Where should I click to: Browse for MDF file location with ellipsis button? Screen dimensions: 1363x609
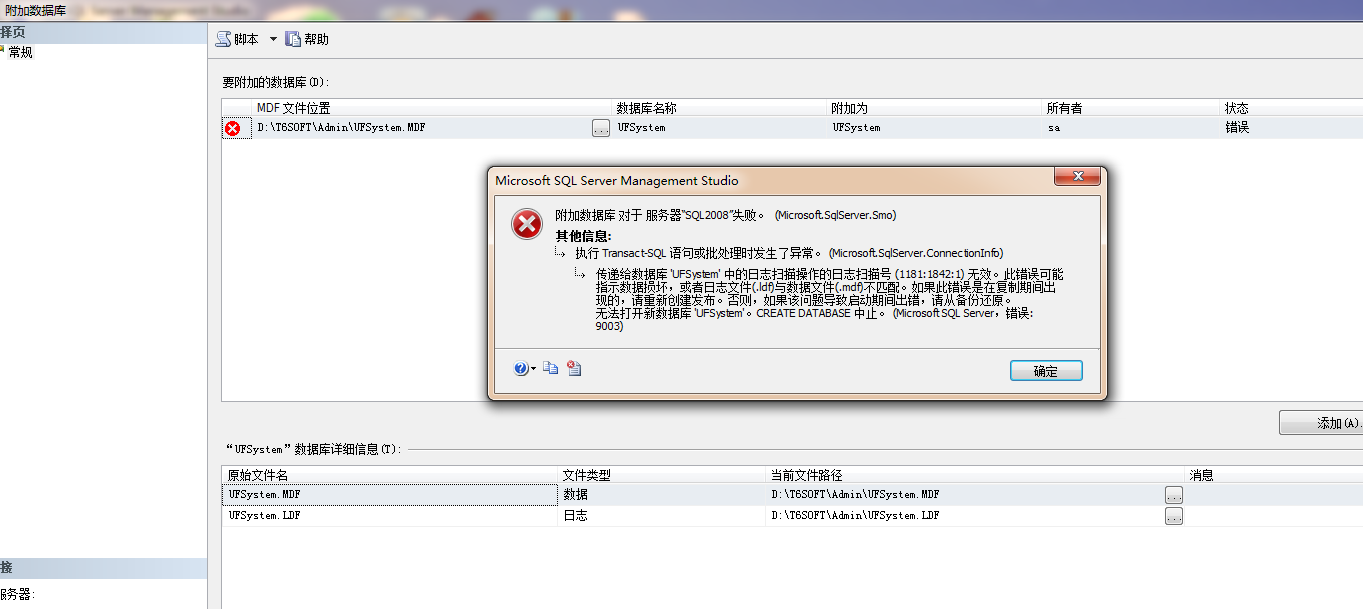601,128
